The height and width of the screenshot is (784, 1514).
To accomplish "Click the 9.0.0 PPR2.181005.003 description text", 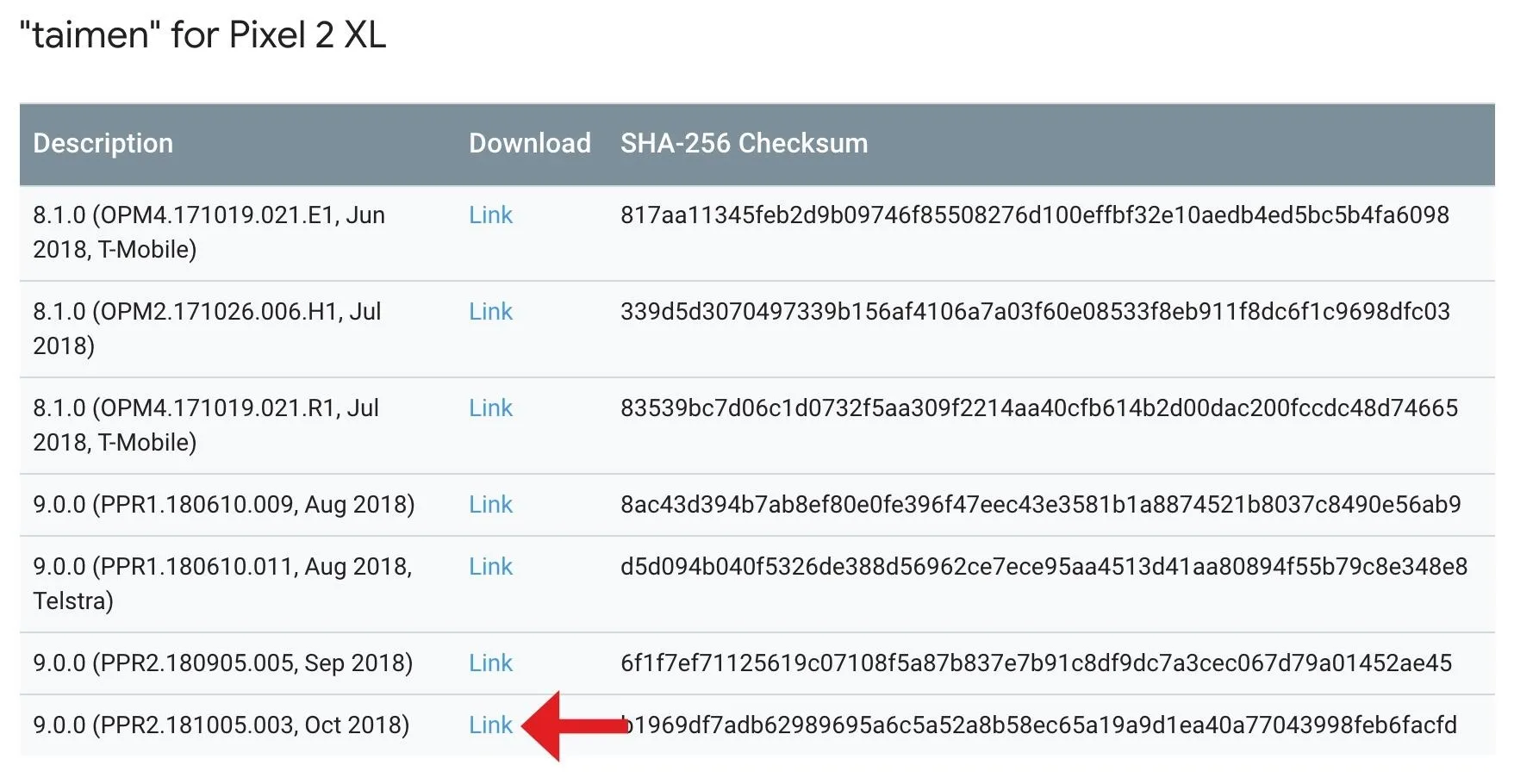I will pos(221,725).
